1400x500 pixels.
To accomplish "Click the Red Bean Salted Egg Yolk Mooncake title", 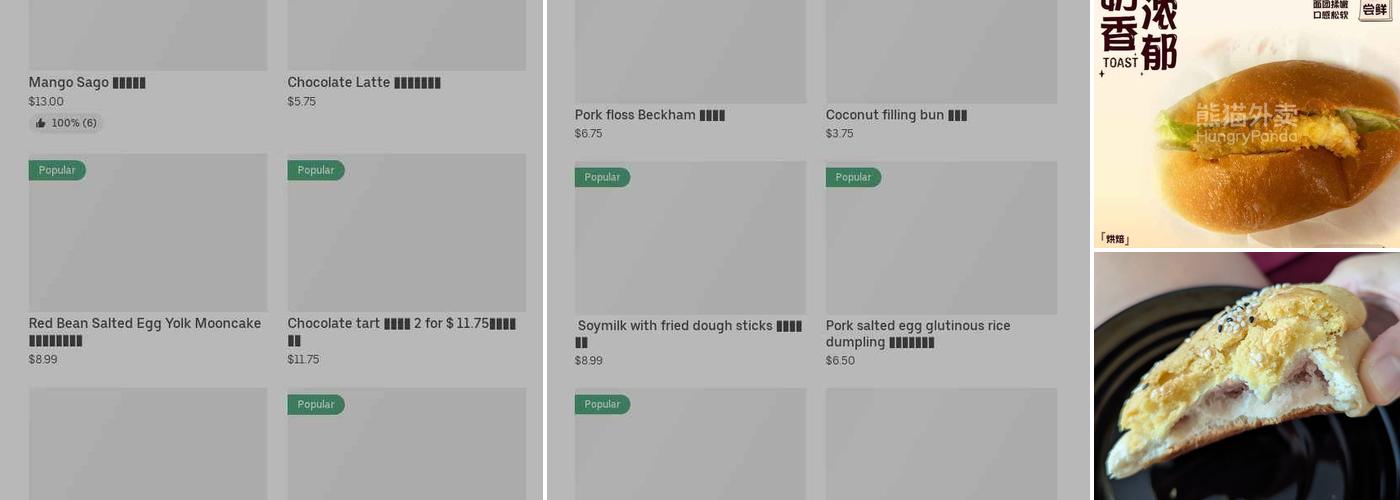I will point(145,323).
